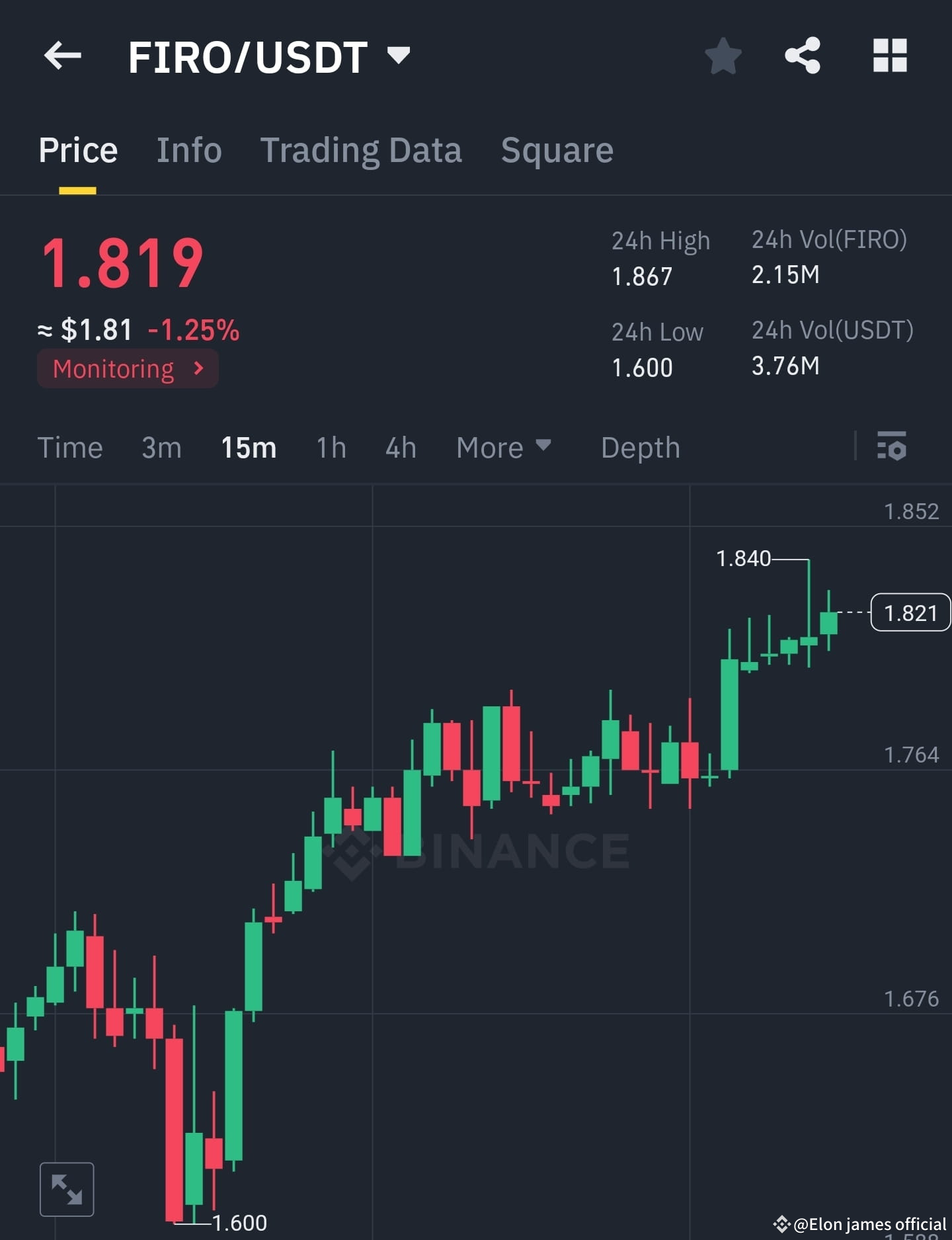Switch to the 3m candle interval
This screenshot has width=952, height=1240.
pyautogui.click(x=161, y=448)
